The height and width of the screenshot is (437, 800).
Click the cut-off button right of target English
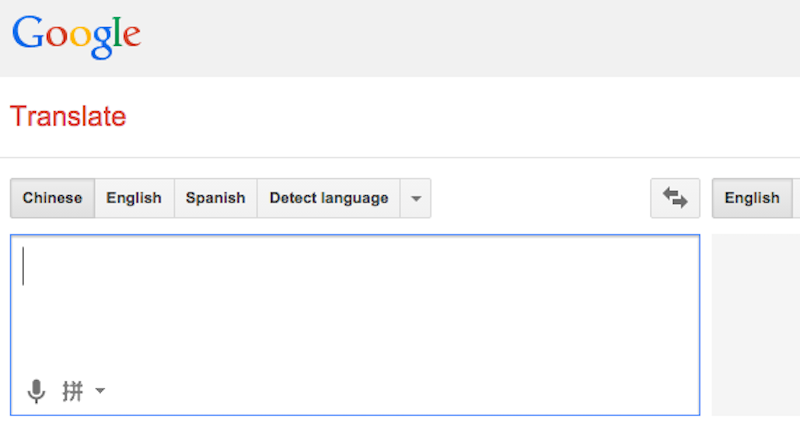point(797,198)
